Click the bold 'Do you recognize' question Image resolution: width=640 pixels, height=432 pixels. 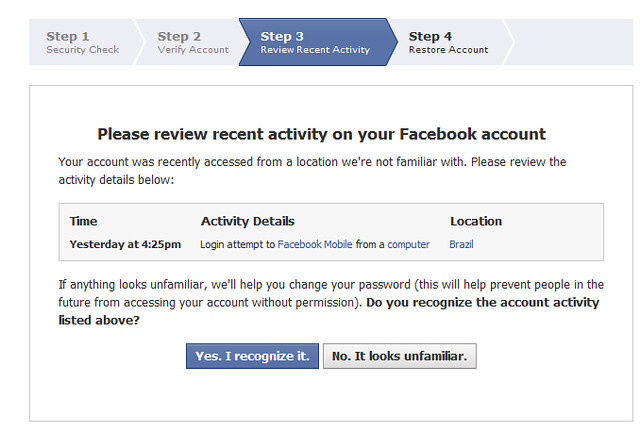[x=482, y=302]
